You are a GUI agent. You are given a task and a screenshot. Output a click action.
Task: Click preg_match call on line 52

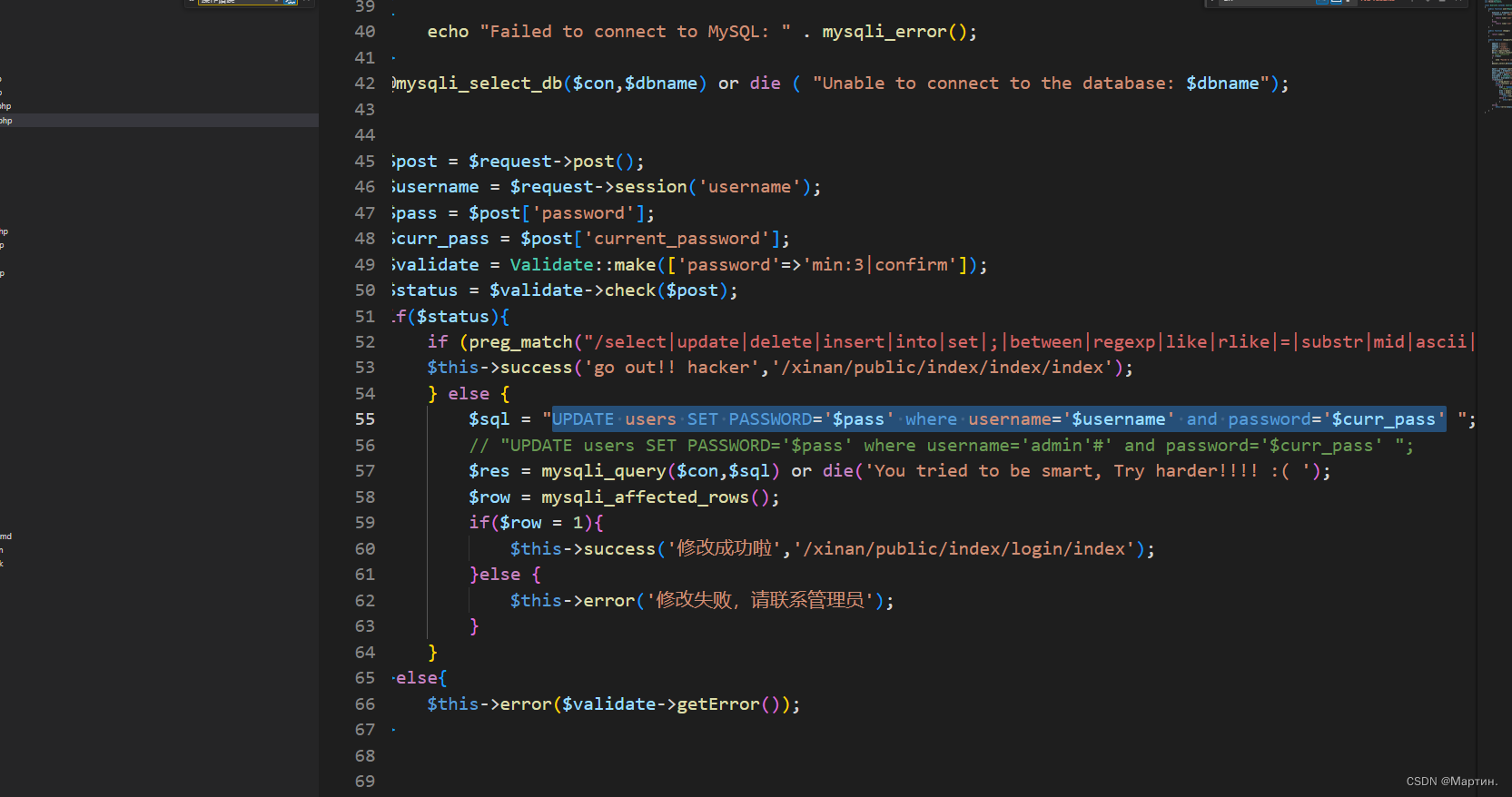click(521, 342)
